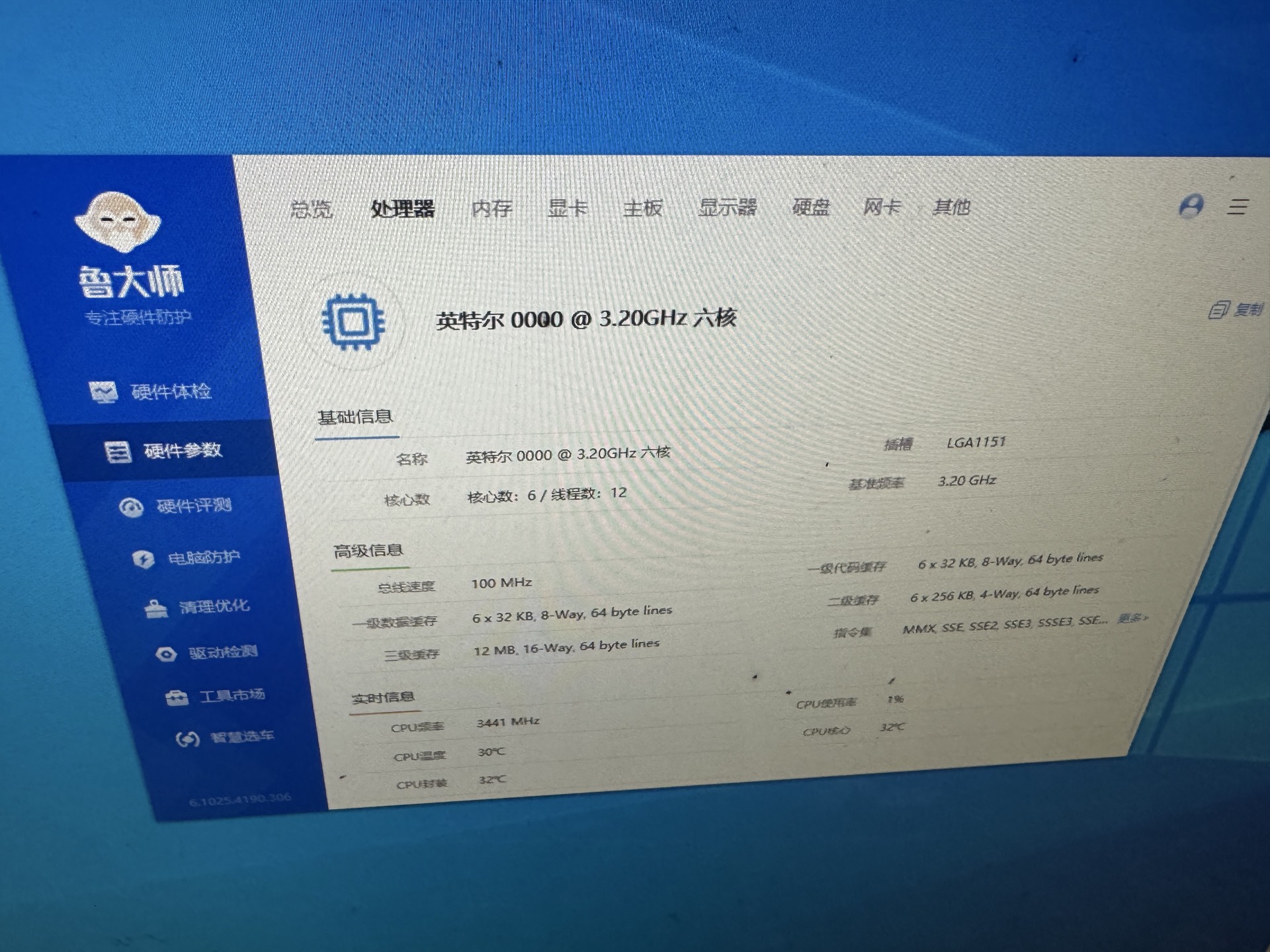The width and height of the screenshot is (1270, 952).
Task: Click the L2 cache value 6 x 256 KB
Action: click(x=1004, y=593)
